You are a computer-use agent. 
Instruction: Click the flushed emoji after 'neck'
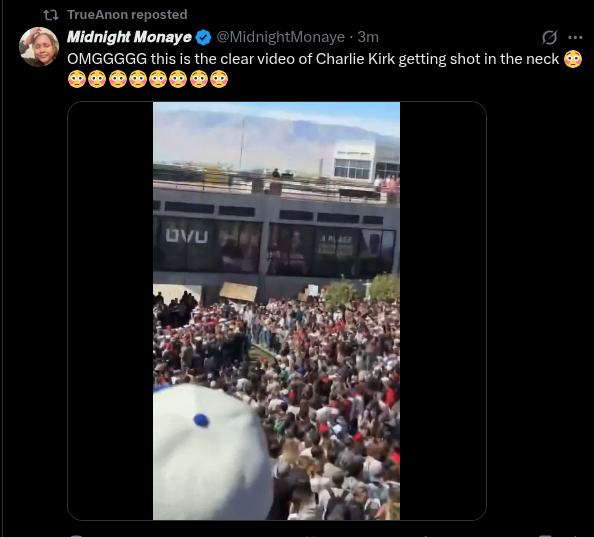point(573,59)
